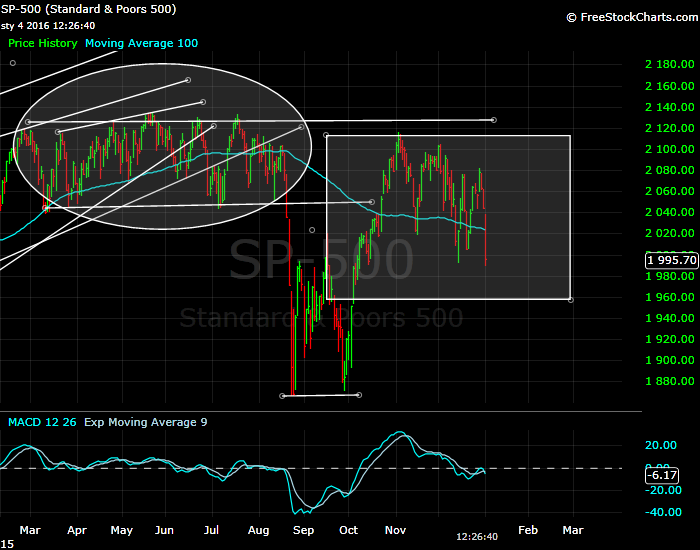Click the Aug month label
This screenshot has height=550, width=700.
click(258, 531)
